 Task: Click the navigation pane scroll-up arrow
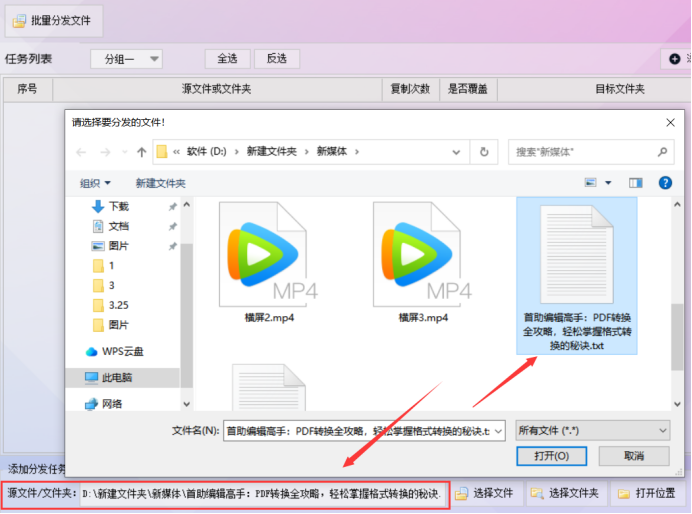click(187, 205)
